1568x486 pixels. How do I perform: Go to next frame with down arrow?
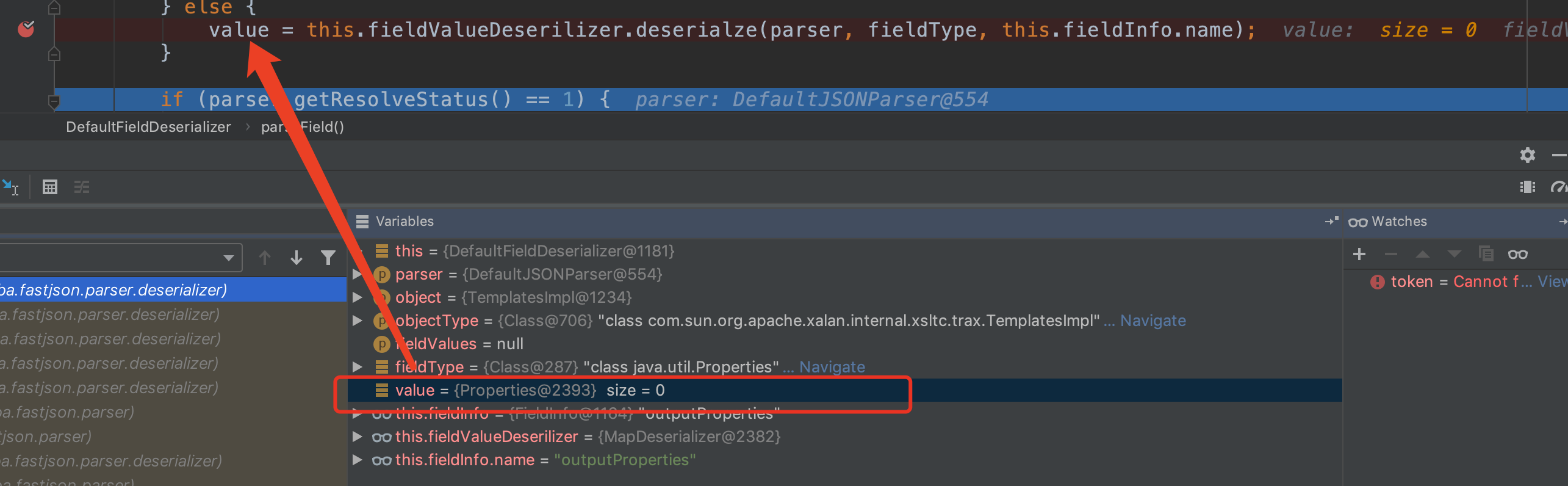click(x=297, y=258)
